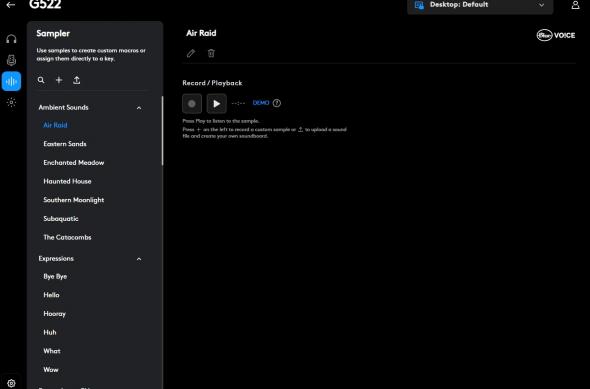The width and height of the screenshot is (590, 389).
Task: Select the Huh expression
Action: [50, 333]
